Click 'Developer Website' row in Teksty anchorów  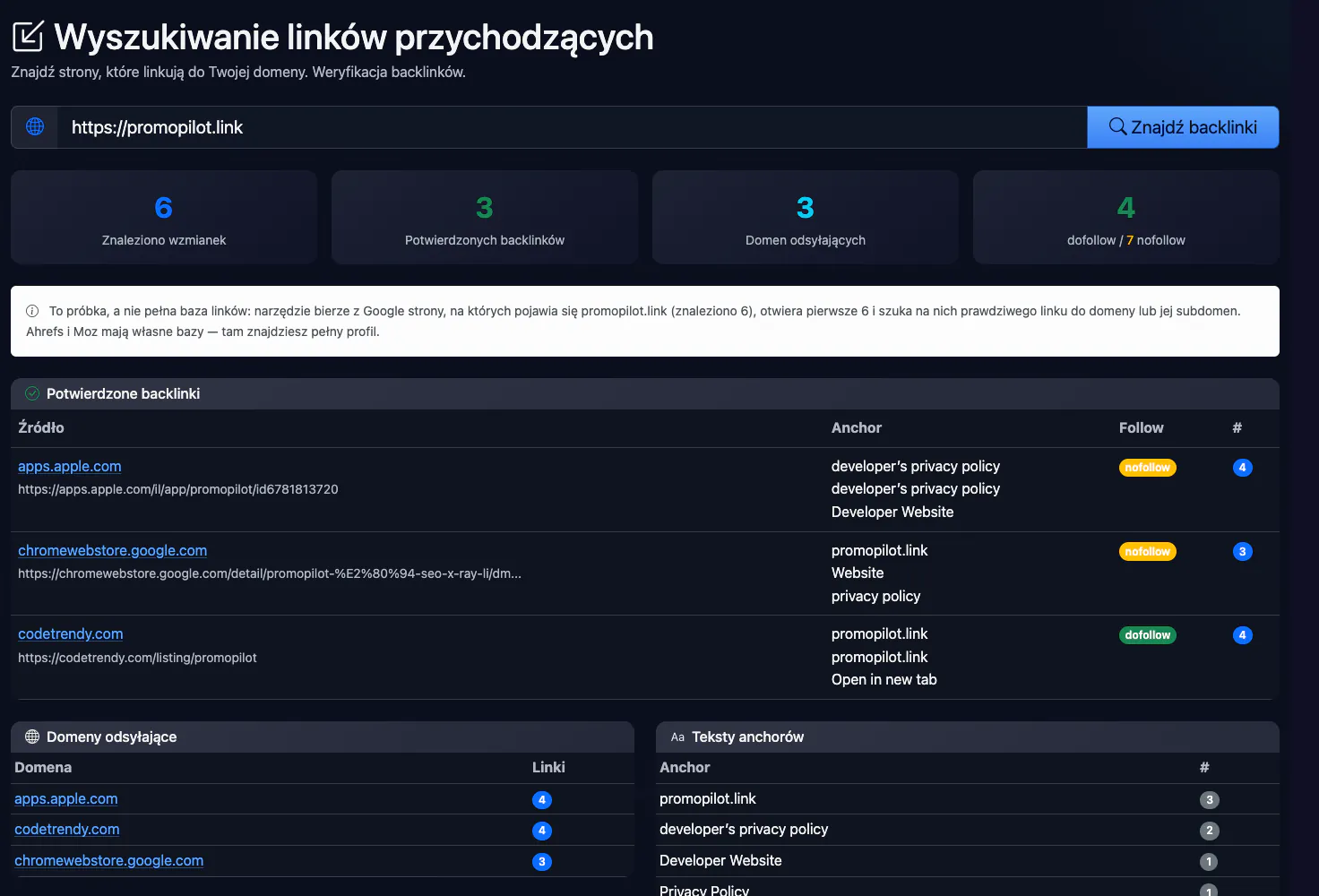(968, 861)
